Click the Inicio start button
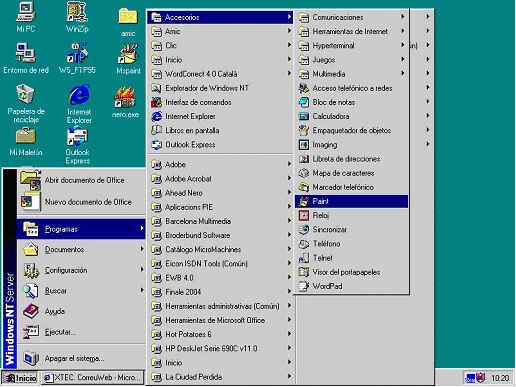516x387 pixels. pyautogui.click(x=20, y=378)
